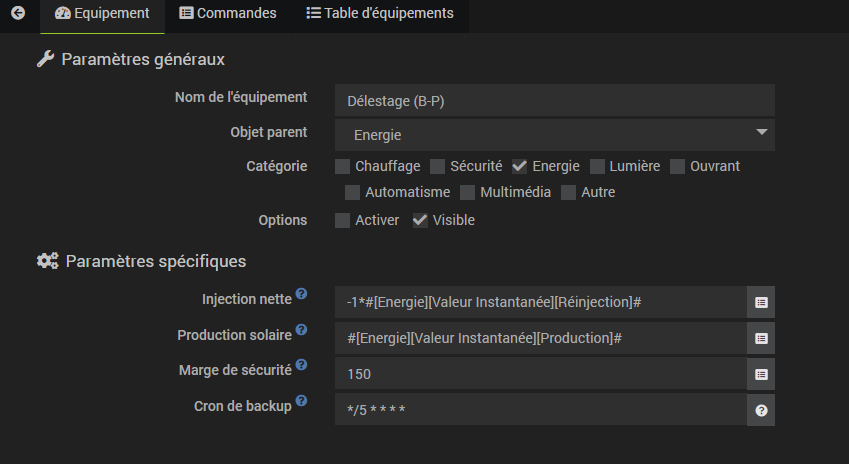
Task: Switch to the Commandes tab
Action: tap(228, 13)
